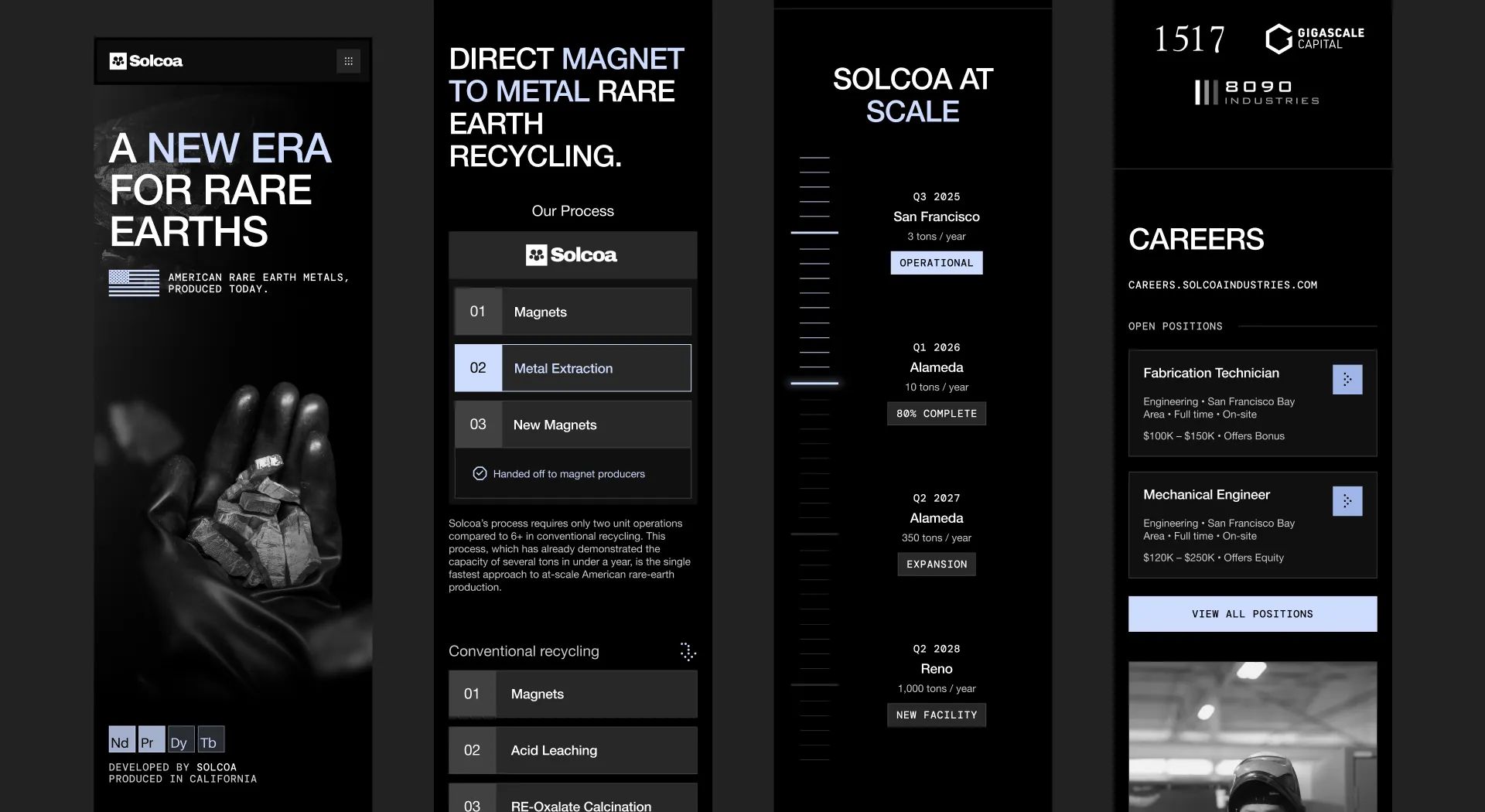The height and width of the screenshot is (812, 1485).
Task: Click the Reno location text
Action: pos(936,669)
